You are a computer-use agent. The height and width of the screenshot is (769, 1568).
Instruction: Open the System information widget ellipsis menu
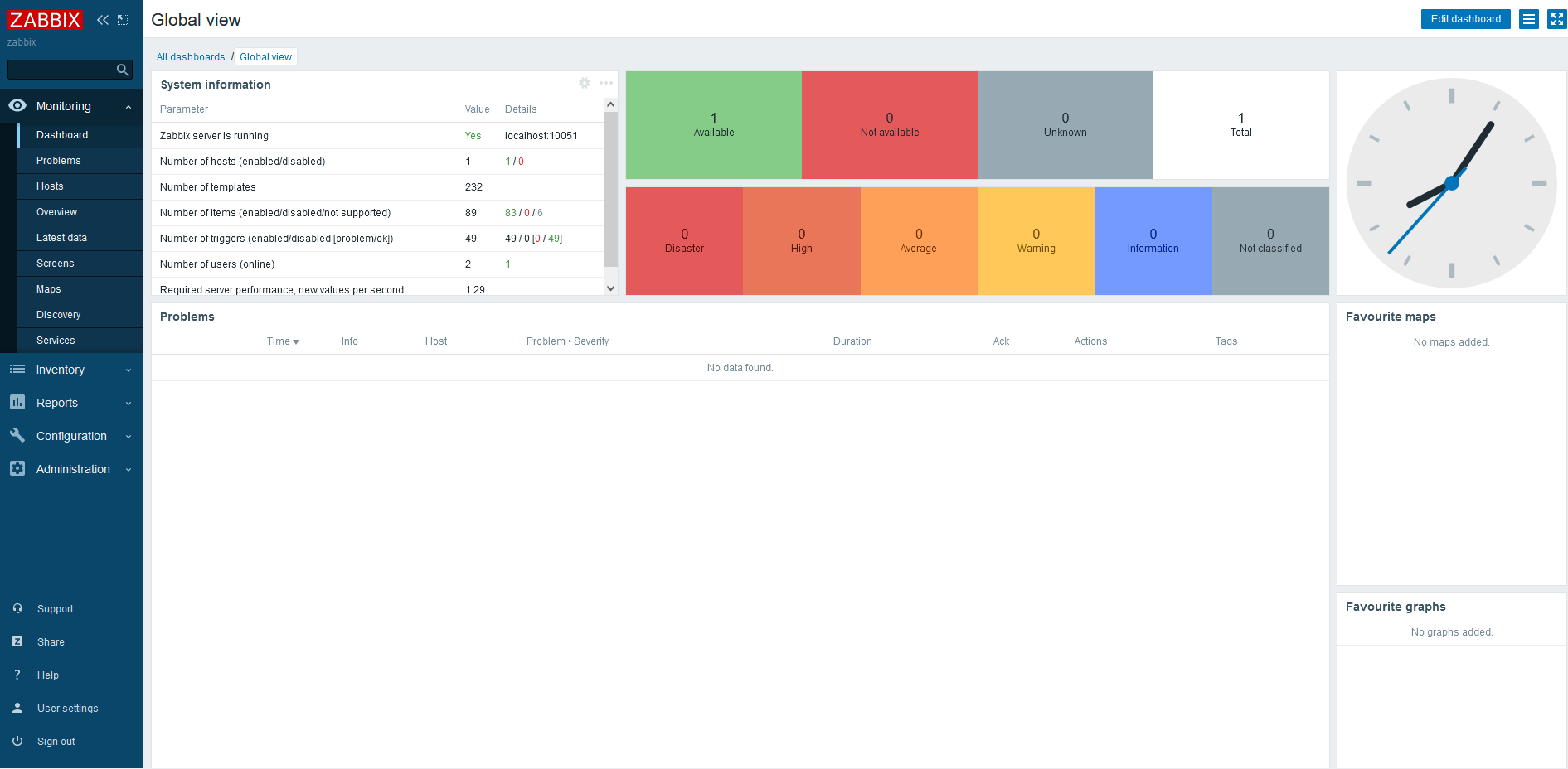(x=606, y=83)
